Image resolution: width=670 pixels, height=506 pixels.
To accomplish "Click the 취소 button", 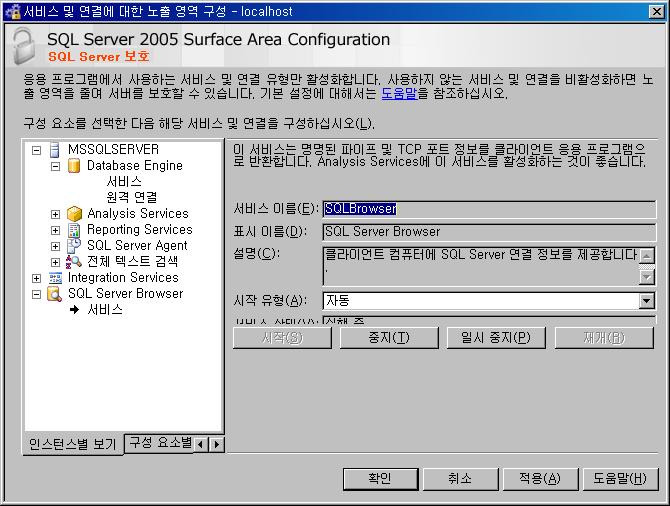I will 460,479.
